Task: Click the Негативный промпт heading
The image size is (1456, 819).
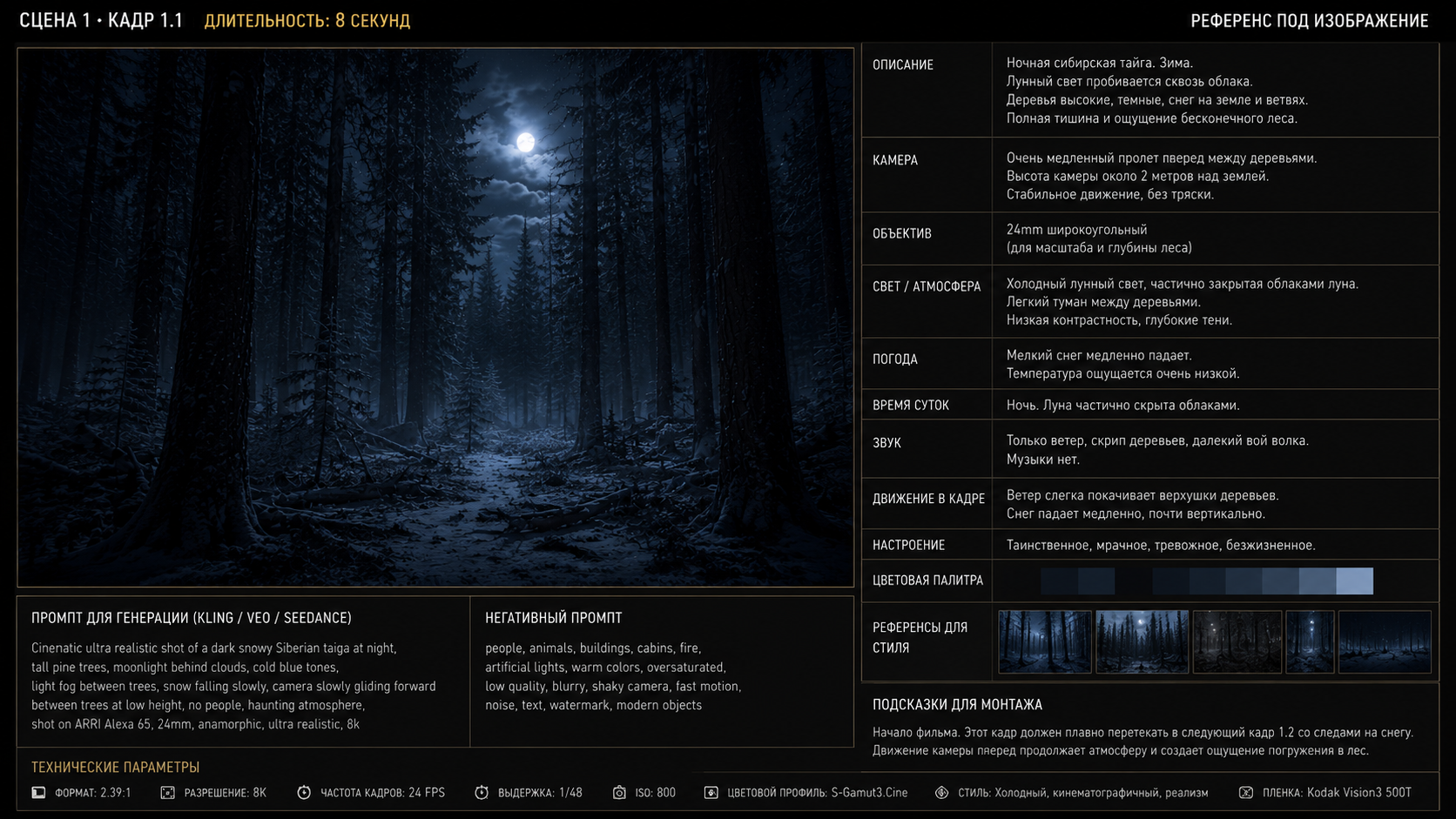Action: pyautogui.click(x=554, y=618)
